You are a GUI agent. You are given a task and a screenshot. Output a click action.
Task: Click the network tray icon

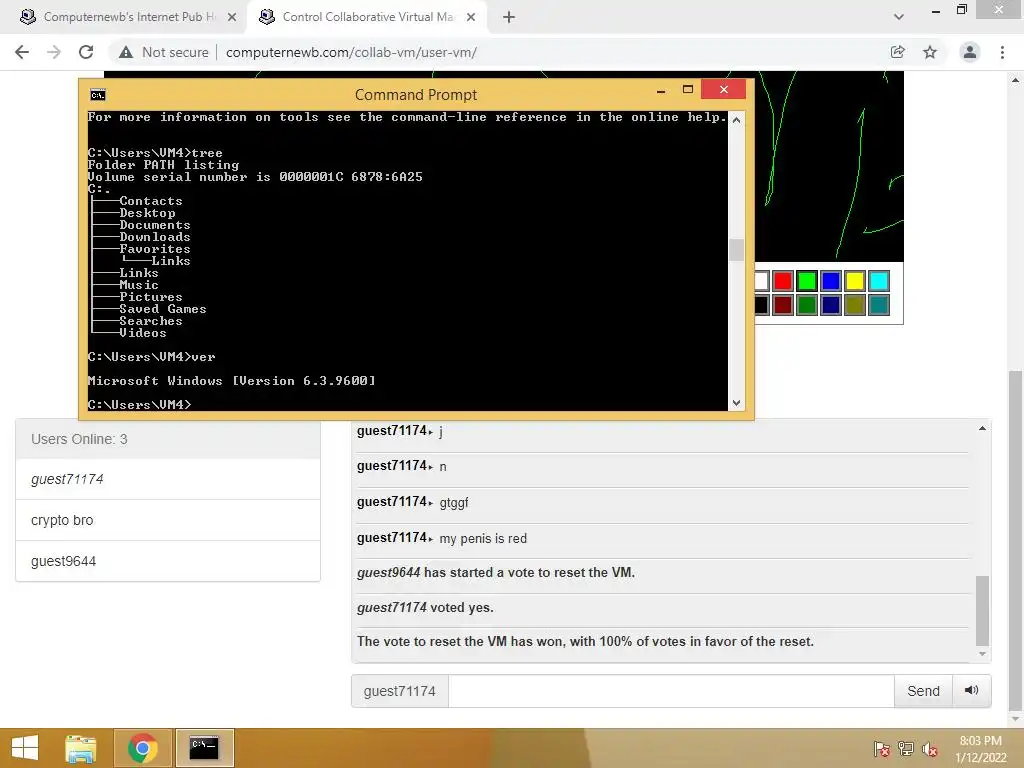click(x=906, y=749)
